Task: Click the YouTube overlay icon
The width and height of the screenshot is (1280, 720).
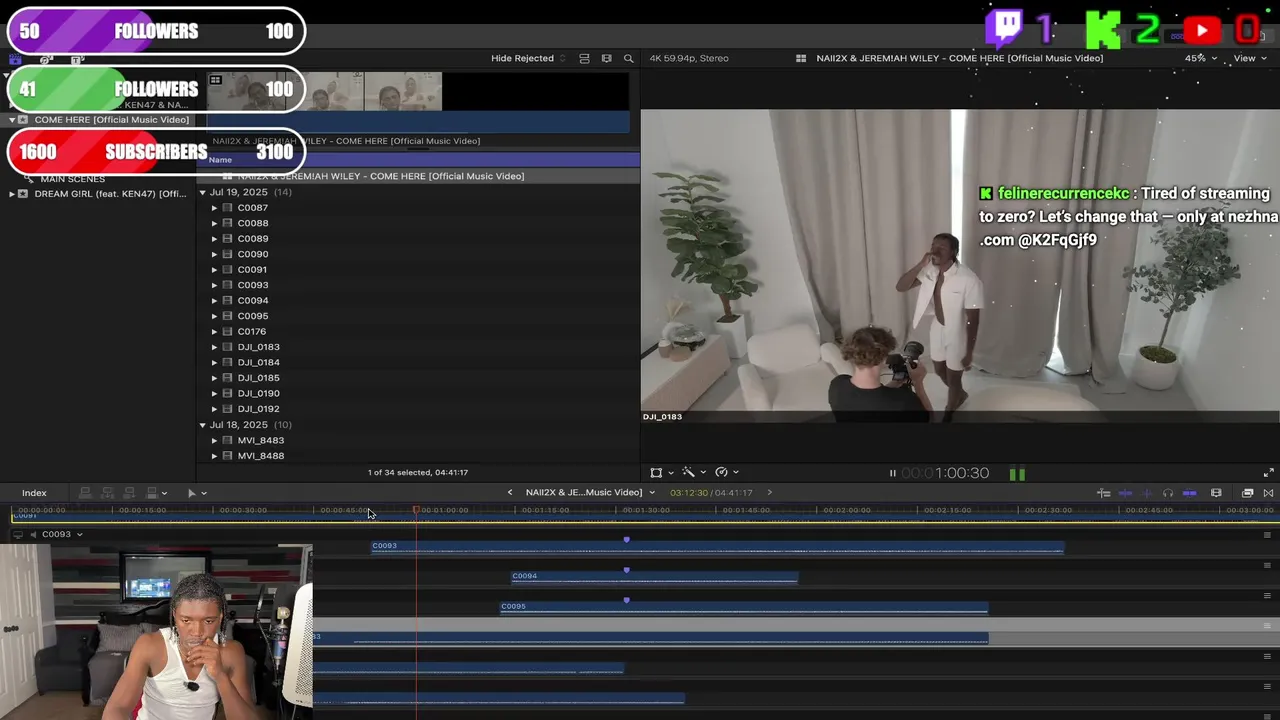Action: [1202, 31]
